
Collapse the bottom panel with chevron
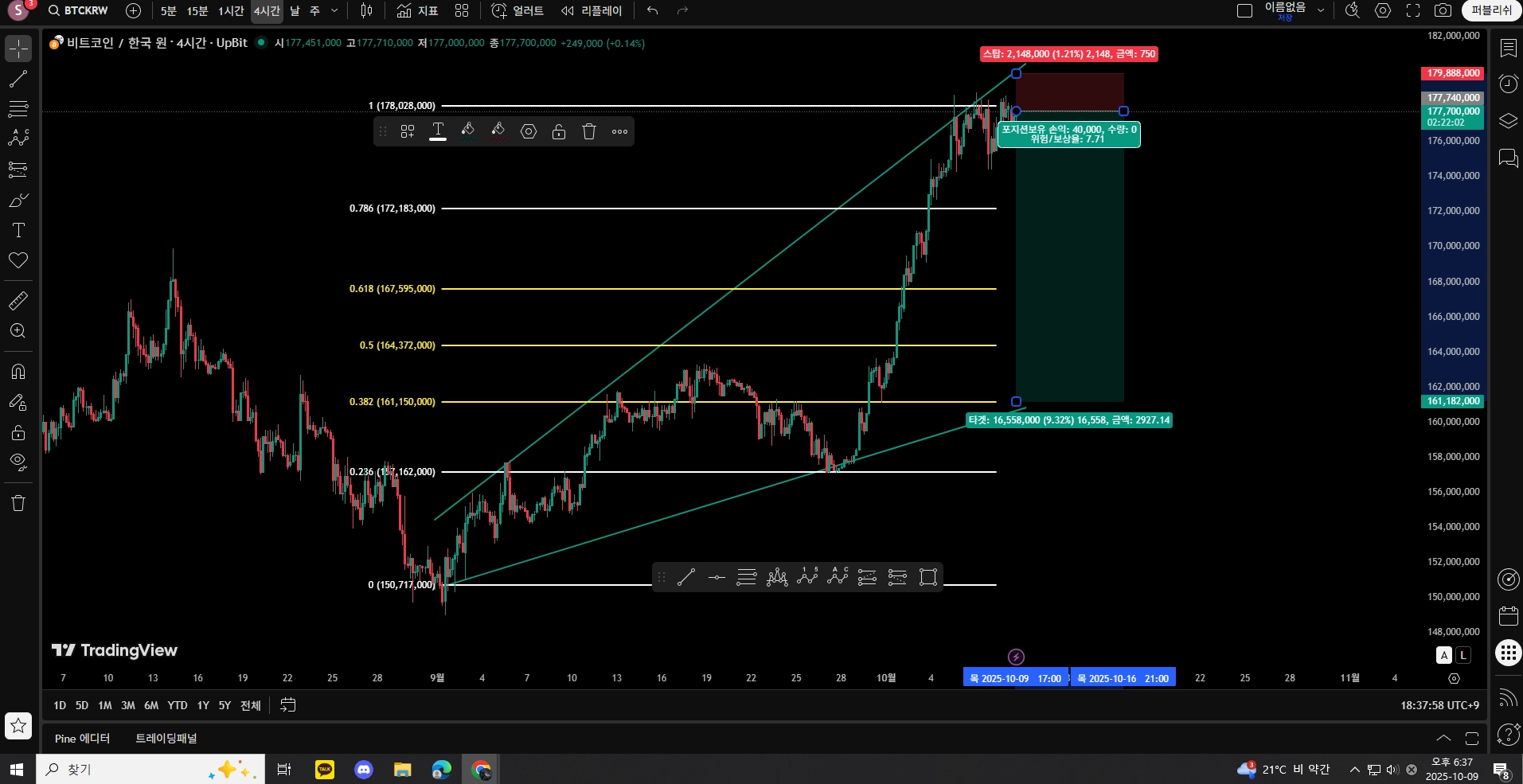(1443, 738)
